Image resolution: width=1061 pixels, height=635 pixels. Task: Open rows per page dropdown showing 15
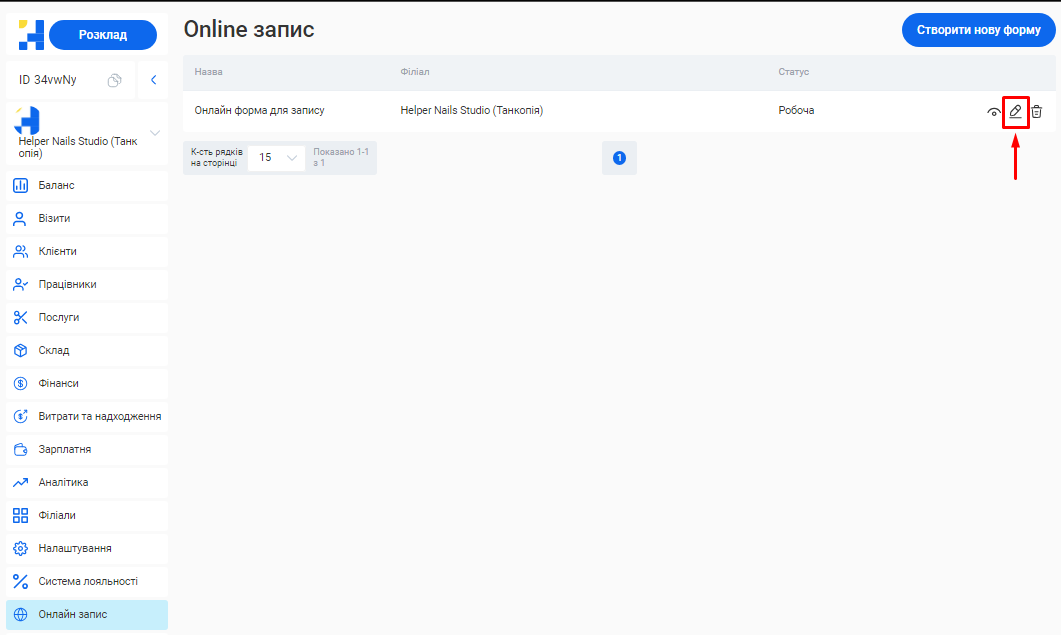(x=277, y=157)
